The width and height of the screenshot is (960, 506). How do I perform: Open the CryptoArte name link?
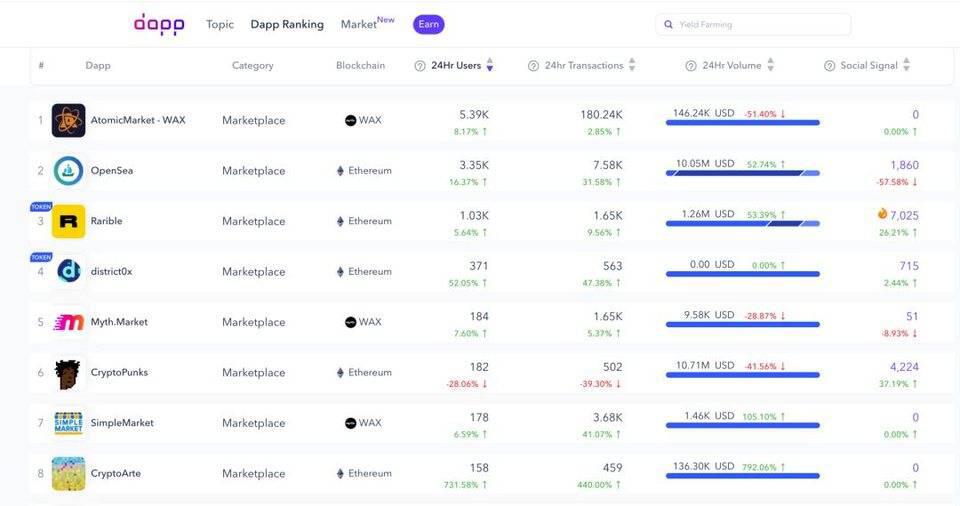pos(115,473)
